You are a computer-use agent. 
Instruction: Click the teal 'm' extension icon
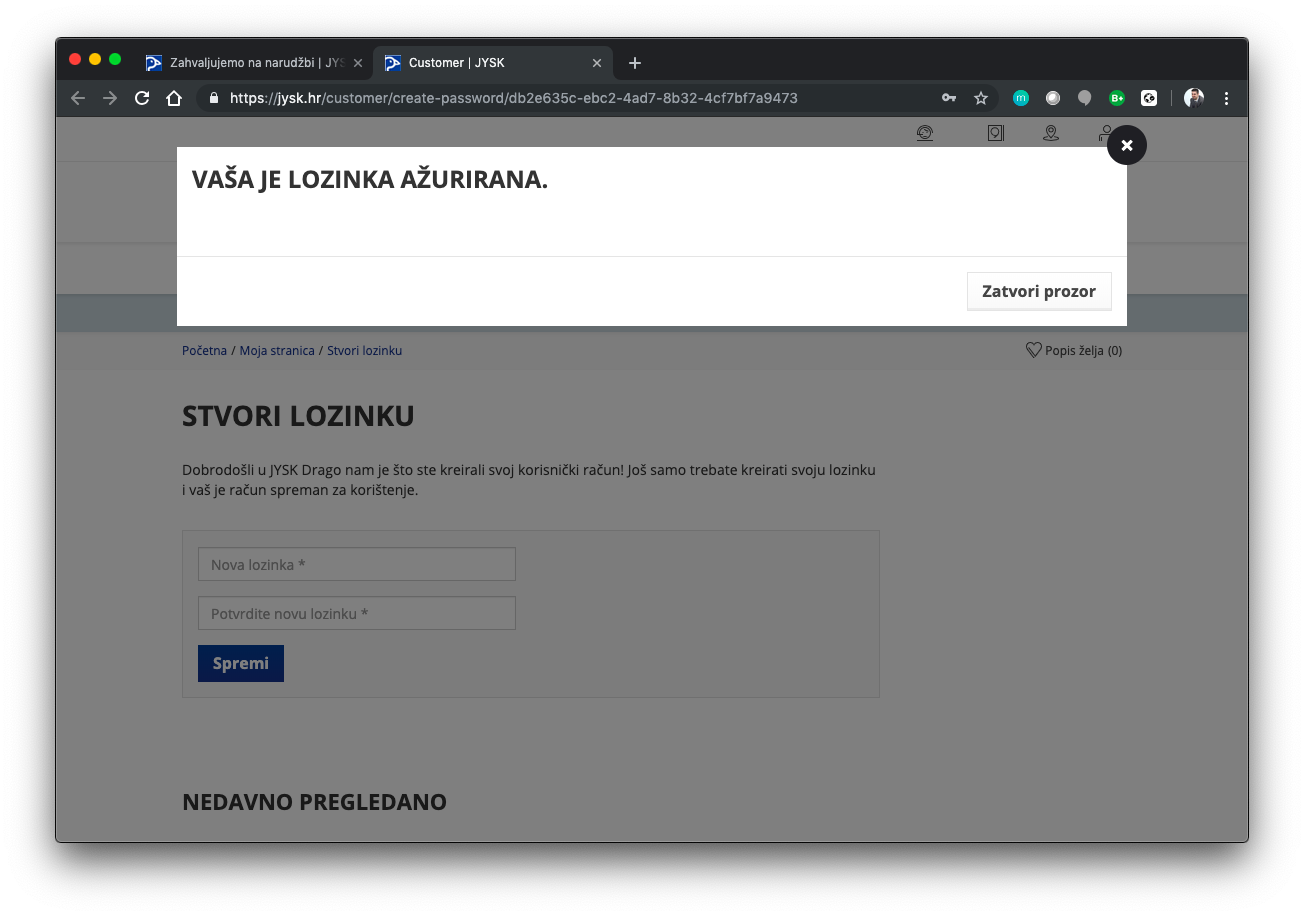[x=1021, y=98]
